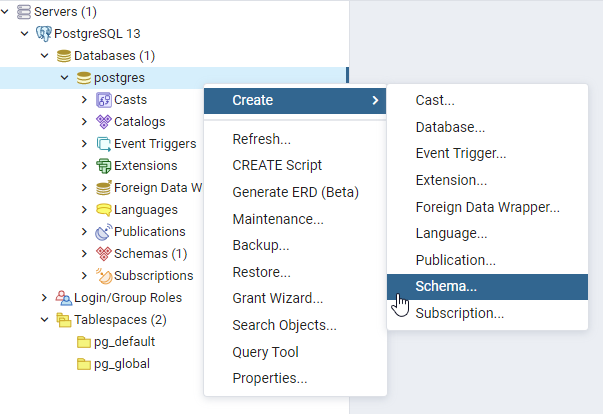Click the Casts node icon
The image size is (603, 414).
coord(103,100)
